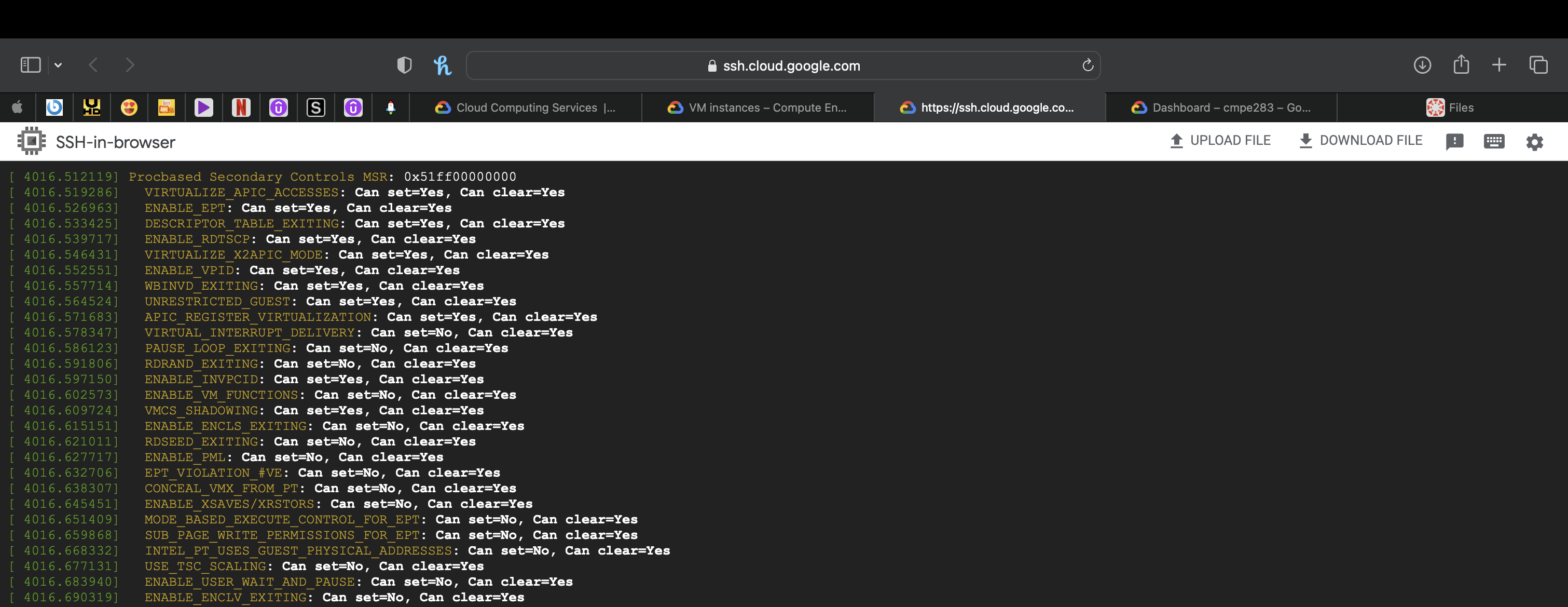The height and width of the screenshot is (607, 1568).
Task: Click the rocket bookmark icon
Action: [x=390, y=106]
